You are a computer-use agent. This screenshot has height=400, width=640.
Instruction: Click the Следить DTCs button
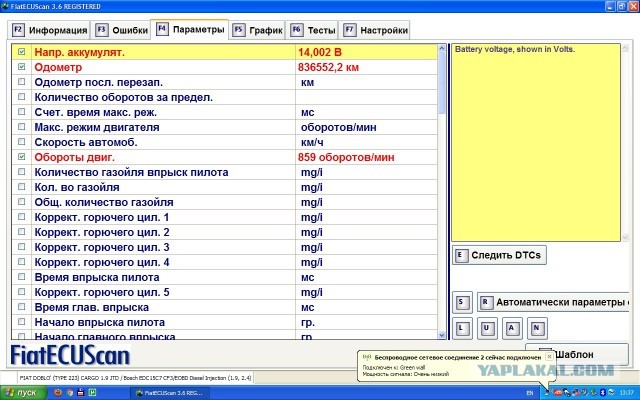[499, 255]
